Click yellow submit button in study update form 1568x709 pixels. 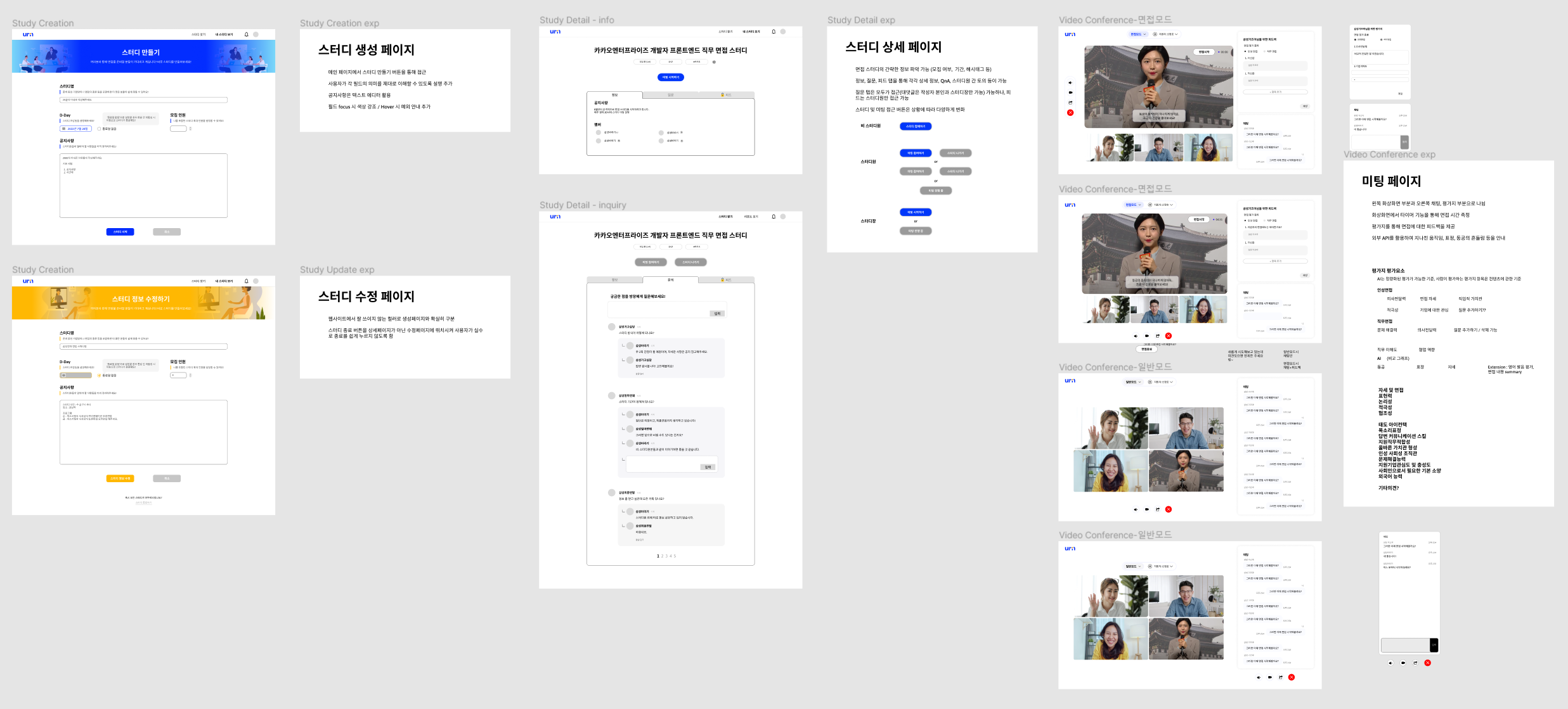(x=120, y=478)
